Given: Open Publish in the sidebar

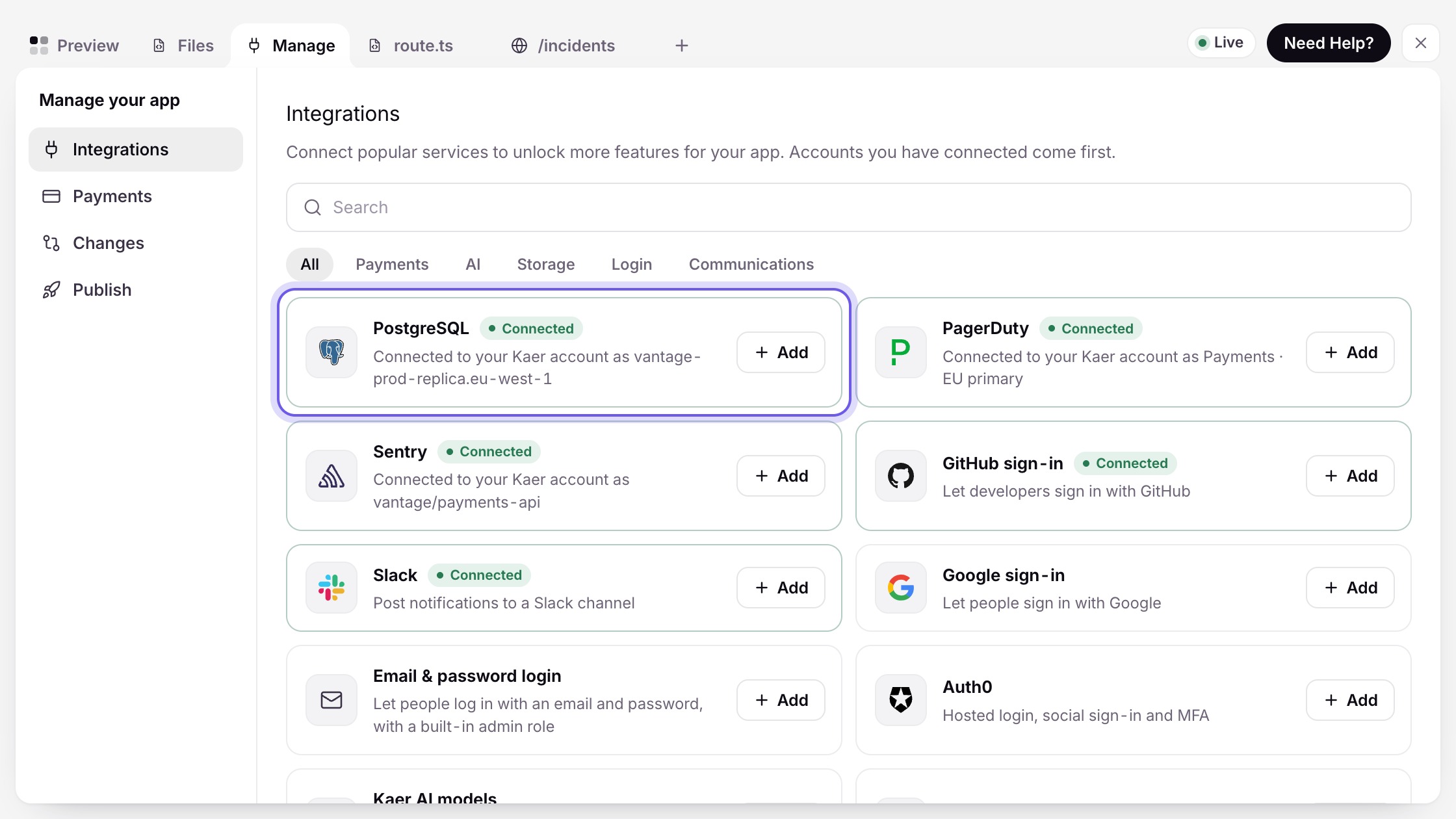Looking at the screenshot, I should pos(136,290).
